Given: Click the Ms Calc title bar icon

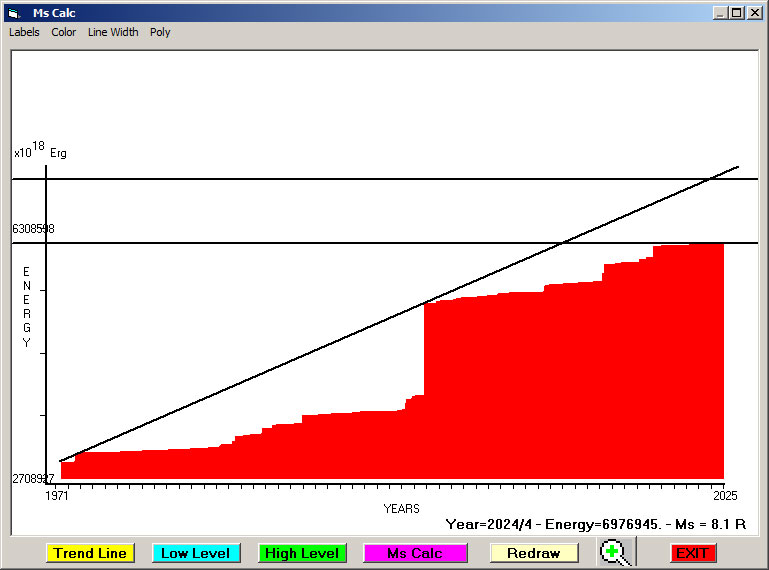Looking at the screenshot, I should point(13,13).
